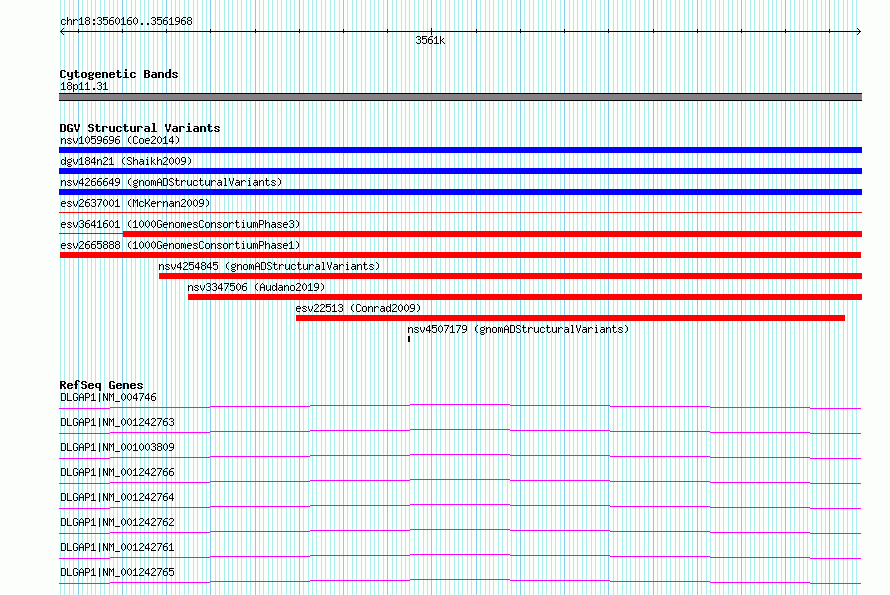Click the magenta line of DLGAP1|NM_001242766
Screen dimensions: 890x595
point(460,481)
